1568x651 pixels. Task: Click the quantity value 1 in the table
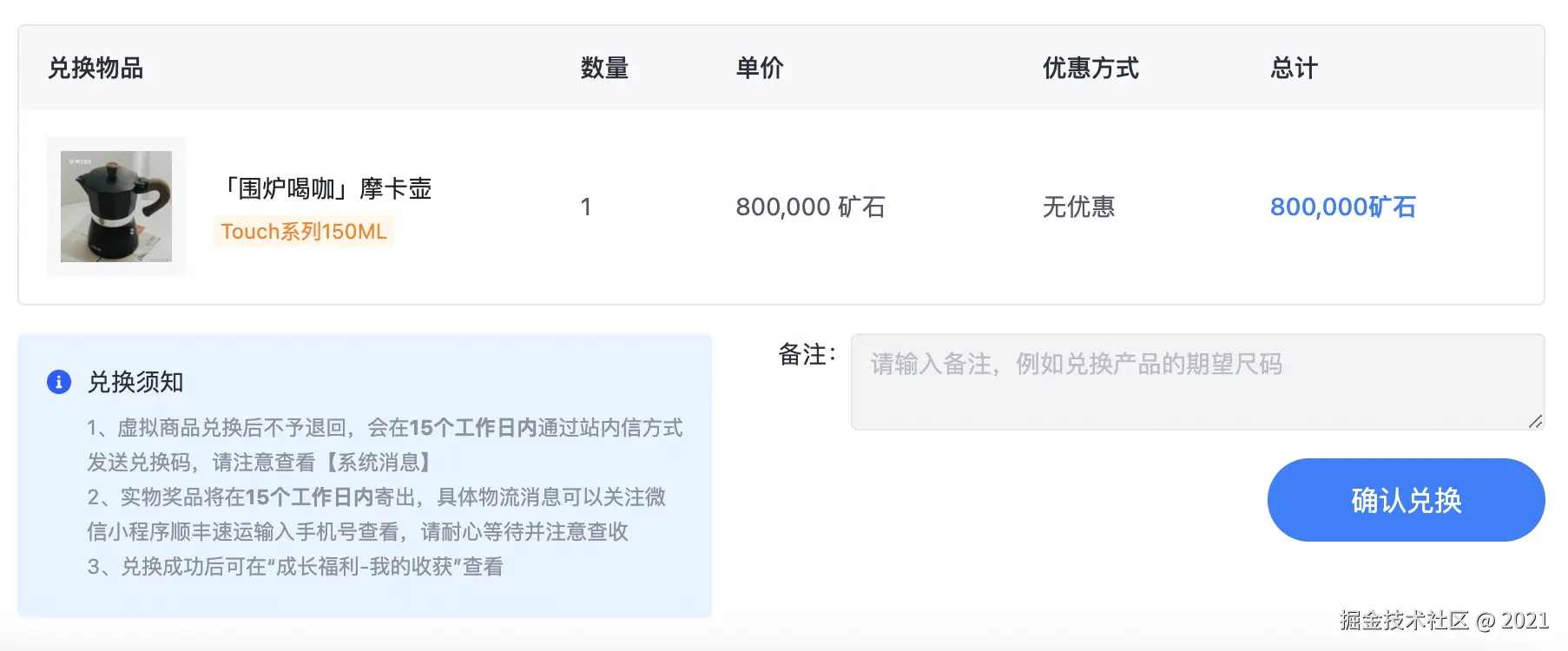click(587, 207)
